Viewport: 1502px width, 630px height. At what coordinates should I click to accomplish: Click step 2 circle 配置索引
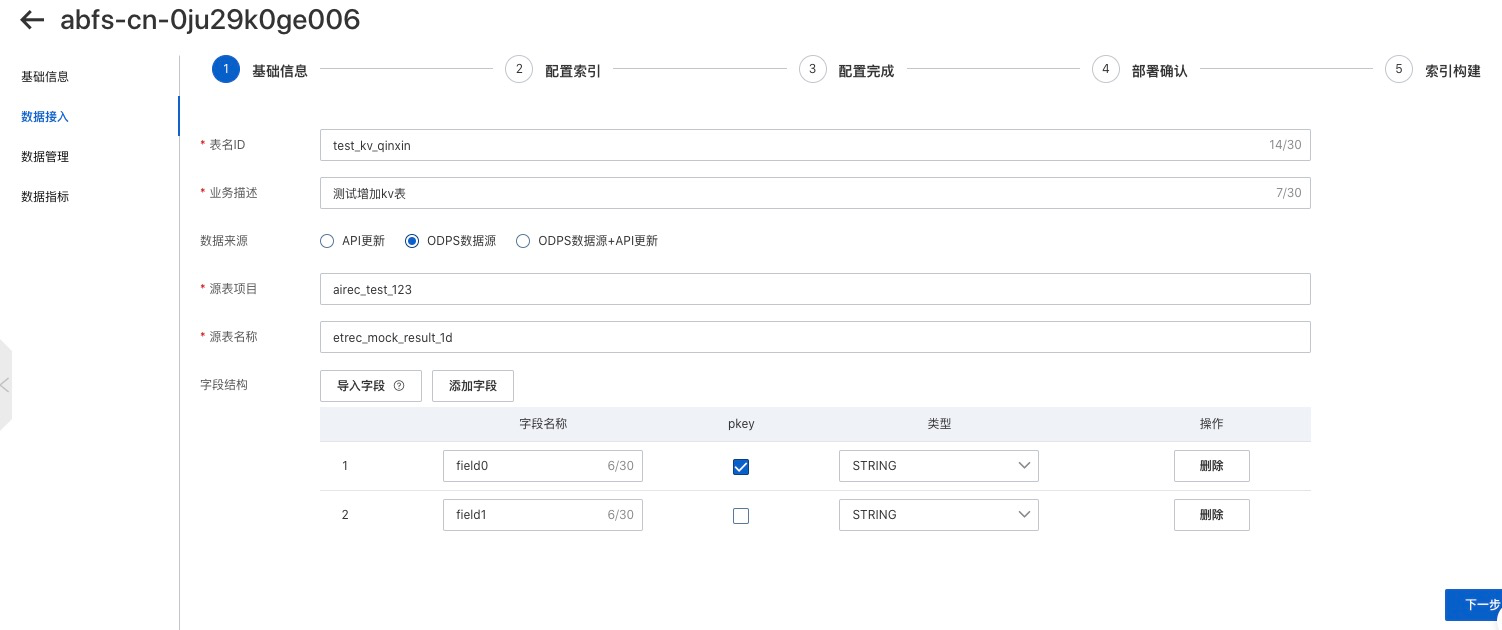click(519, 70)
